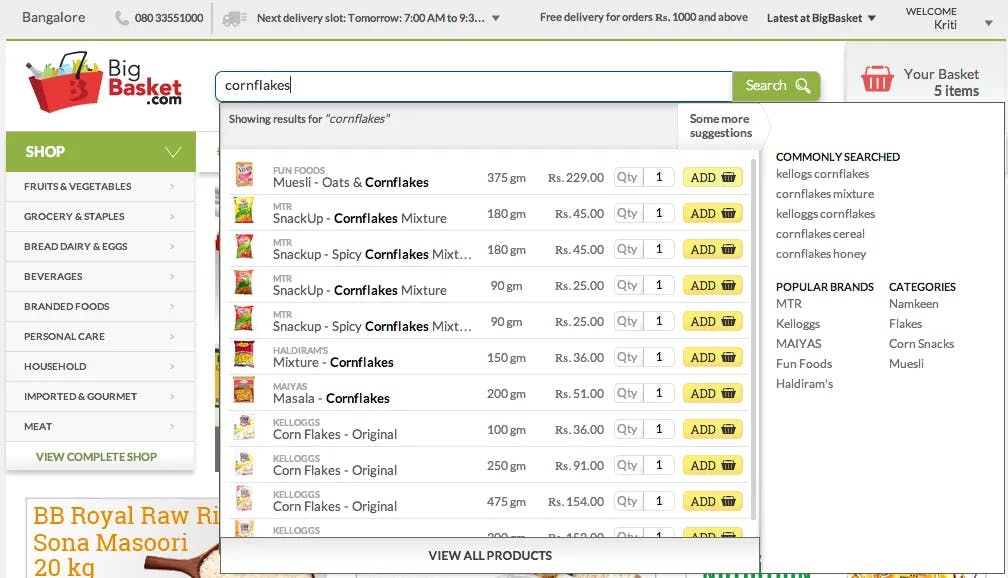Select suggestion 'kelloggs cornflakes'
1008x578 pixels.
(825, 213)
